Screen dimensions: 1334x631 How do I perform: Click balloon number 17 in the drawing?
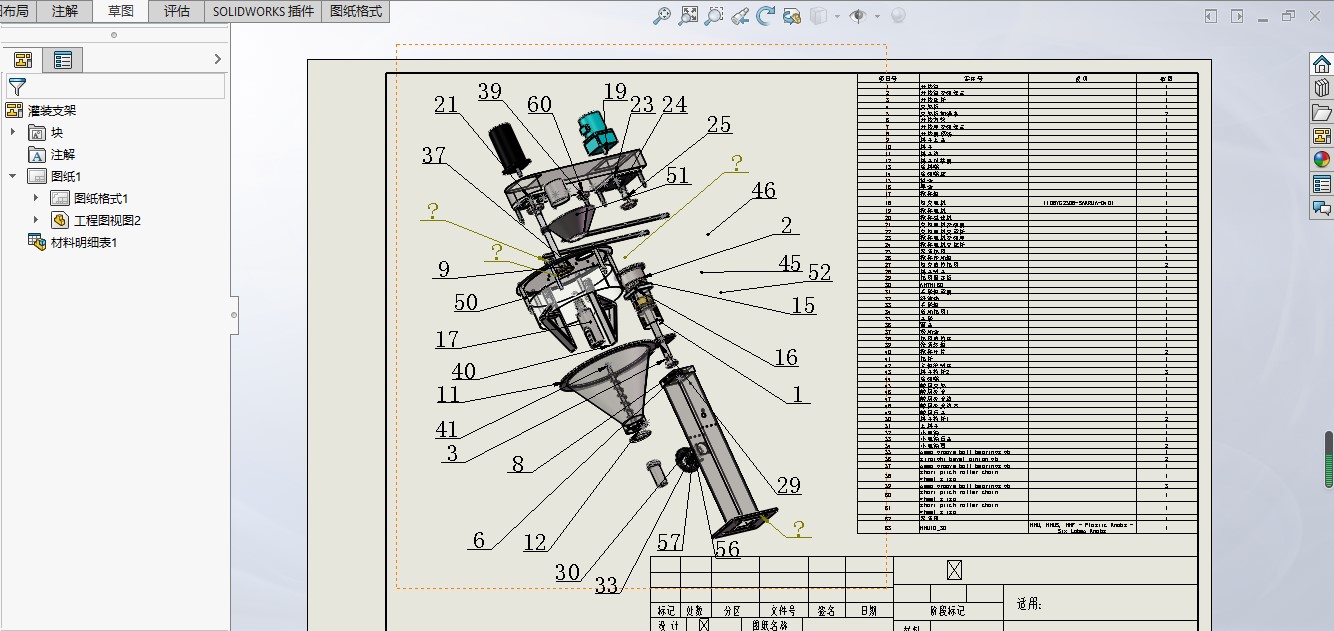[447, 339]
